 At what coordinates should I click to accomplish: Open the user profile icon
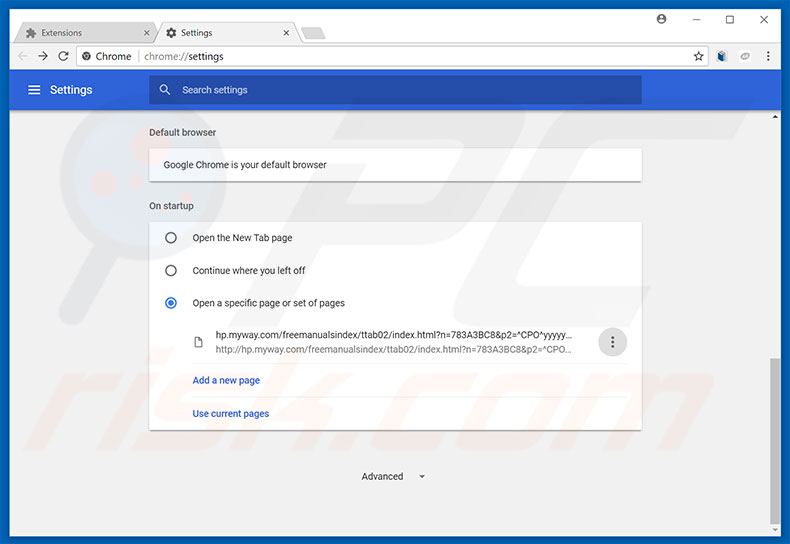[662, 19]
